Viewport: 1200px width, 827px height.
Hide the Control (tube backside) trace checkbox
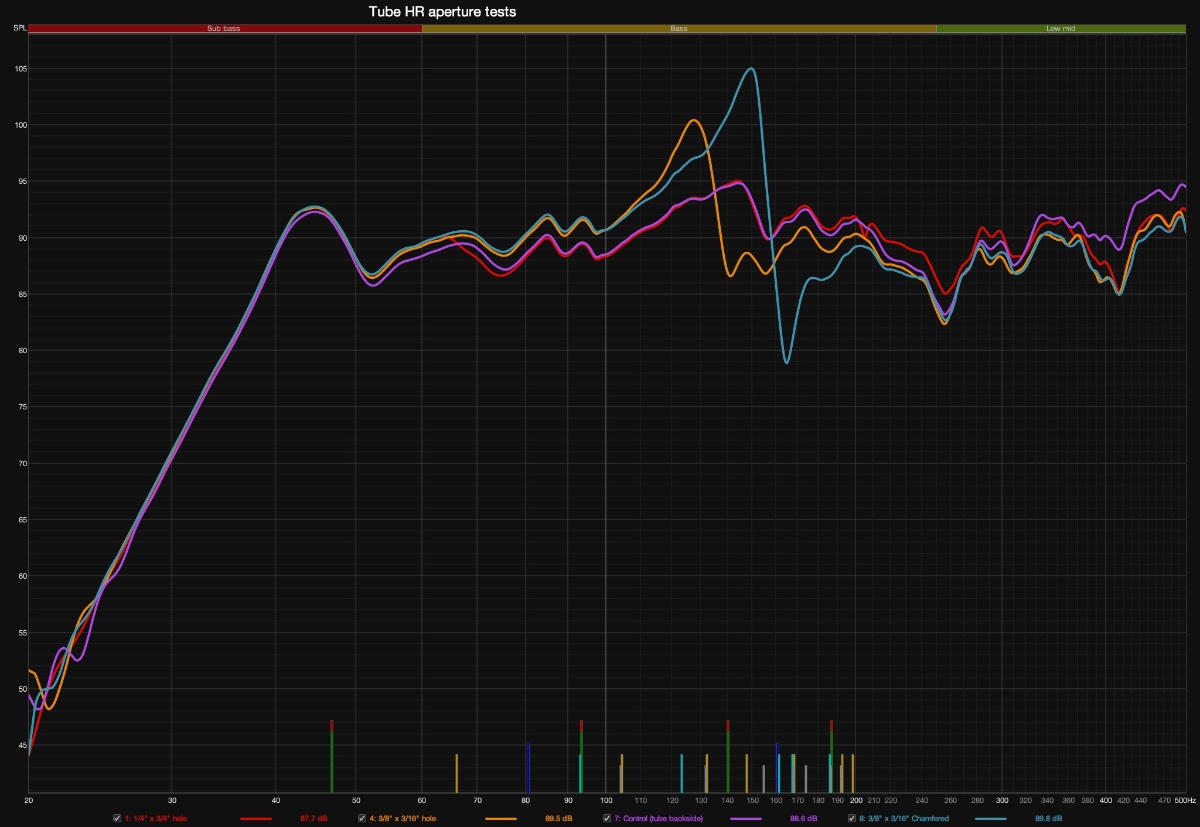(x=606, y=818)
